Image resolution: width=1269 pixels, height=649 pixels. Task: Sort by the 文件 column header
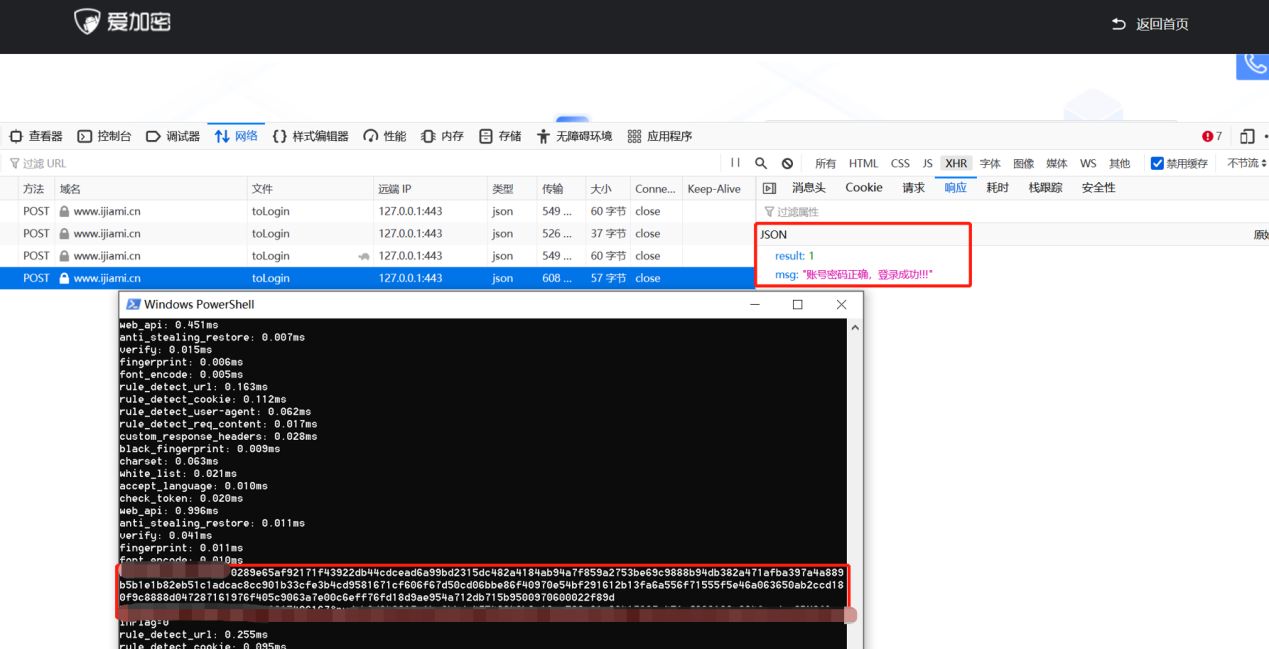pos(310,189)
